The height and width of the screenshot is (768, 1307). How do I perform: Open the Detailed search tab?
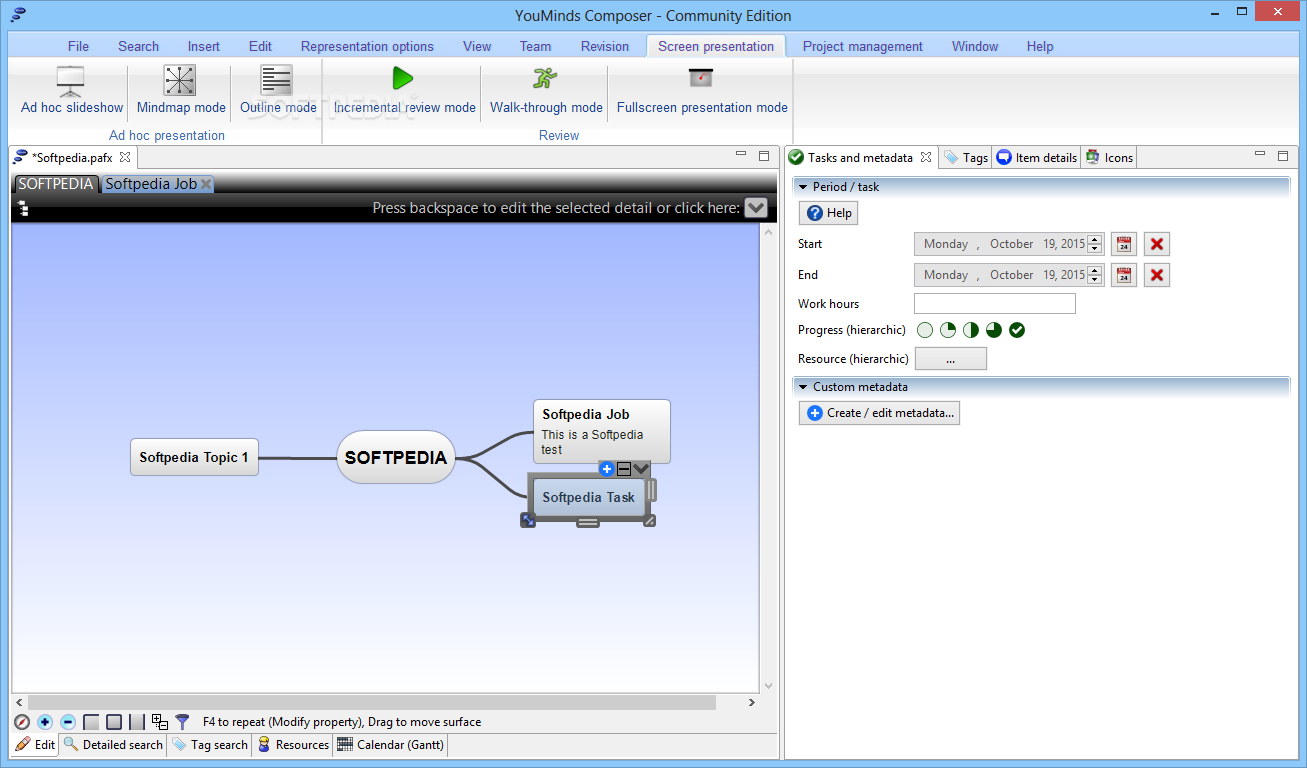coord(113,745)
